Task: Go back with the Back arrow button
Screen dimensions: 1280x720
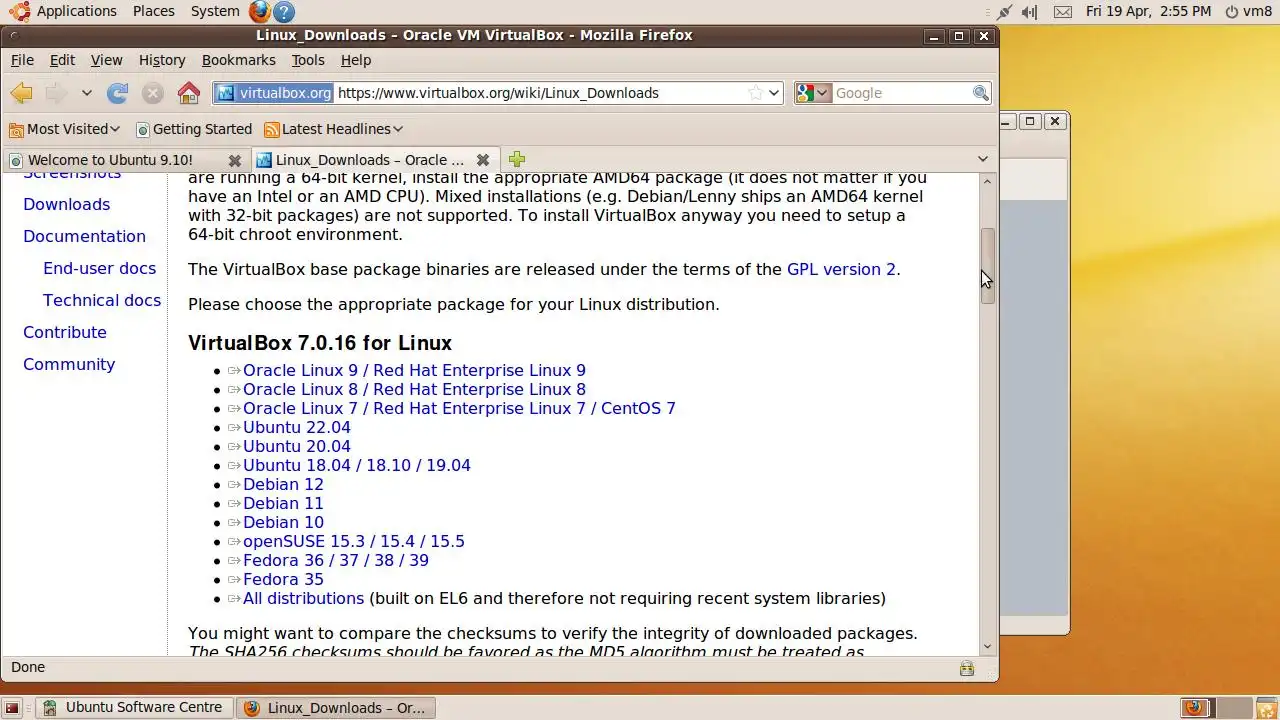Action: click(x=21, y=93)
